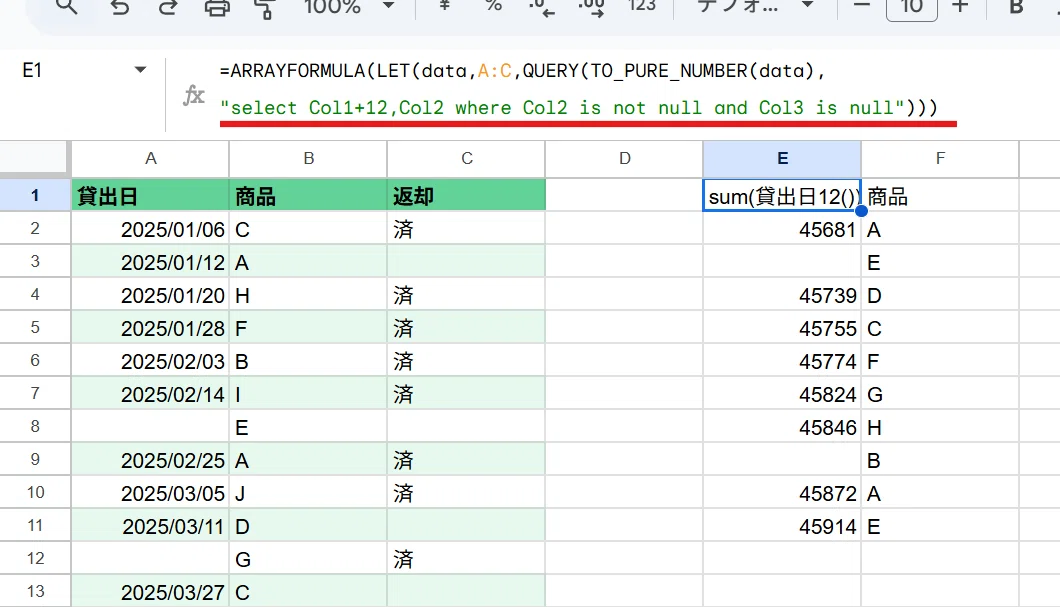Viewport: 1060px width, 607px height.
Task: Decrease decimal places
Action: click(541, 7)
